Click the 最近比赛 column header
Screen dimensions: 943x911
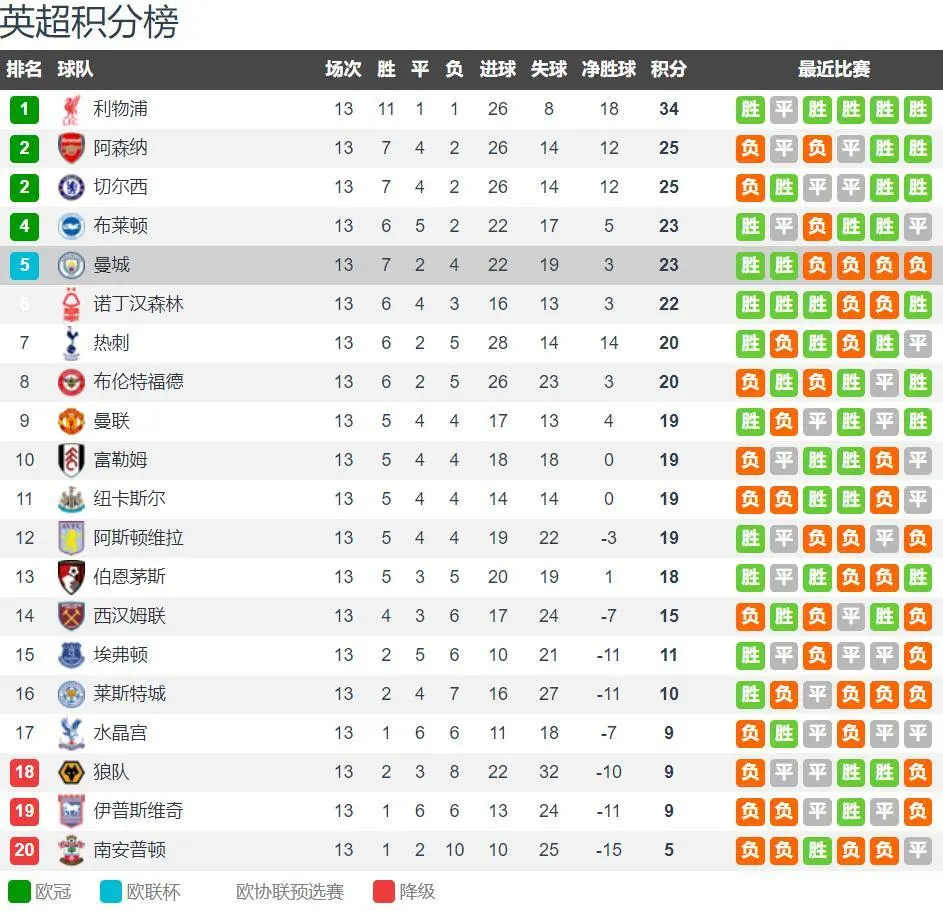(834, 69)
